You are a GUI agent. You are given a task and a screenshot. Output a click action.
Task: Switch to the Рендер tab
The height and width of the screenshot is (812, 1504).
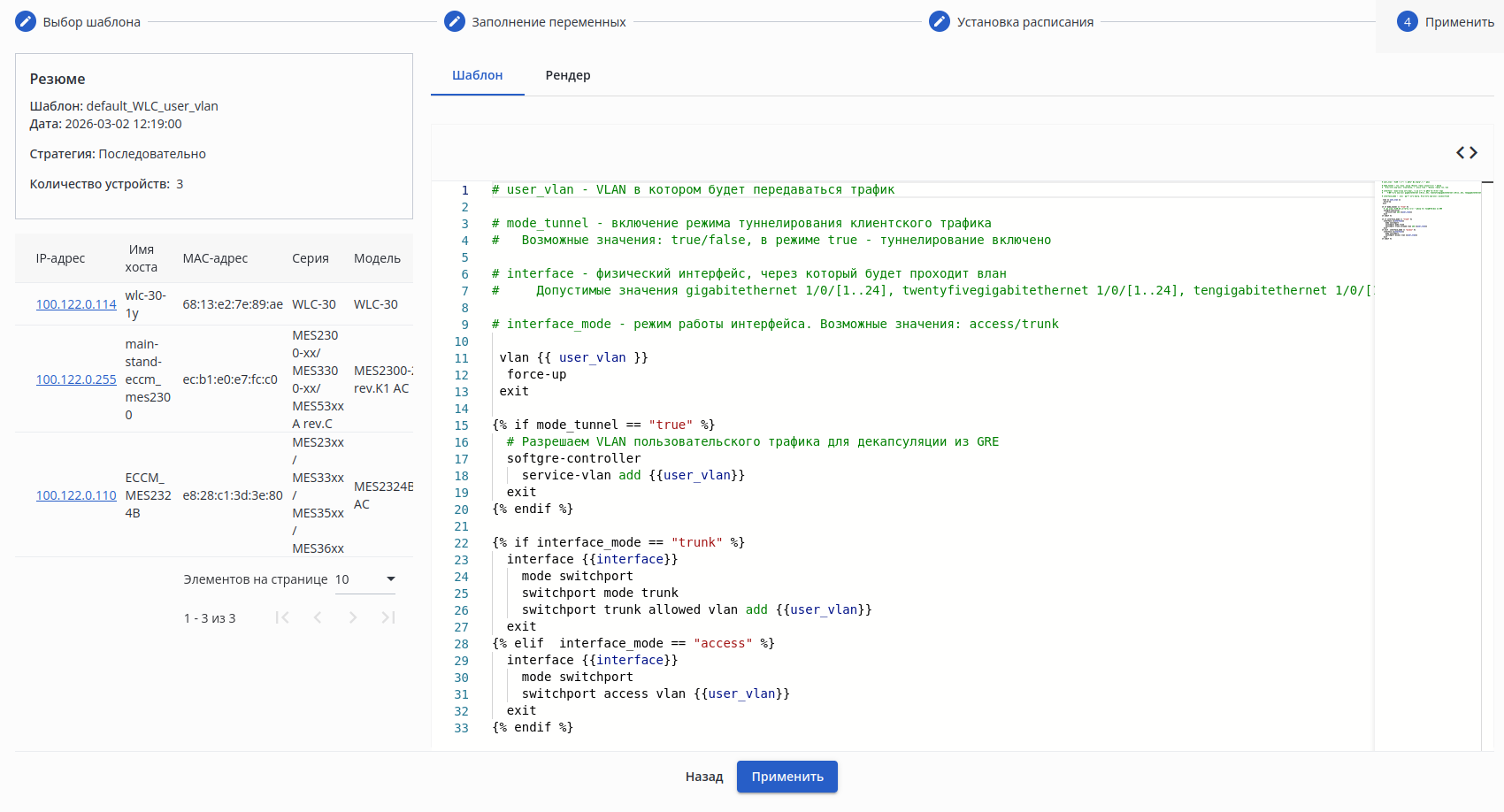[x=567, y=76]
